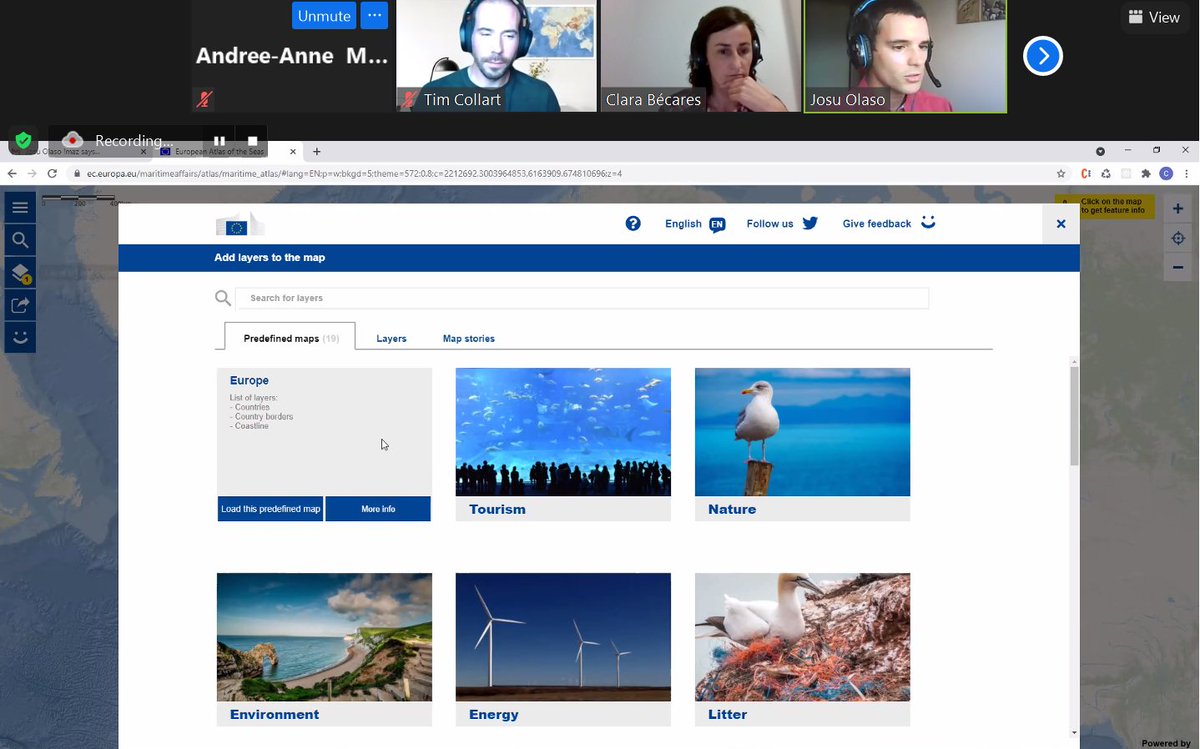The width and height of the screenshot is (1200, 749).
Task: Click More info on Europe card
Action: [x=378, y=509]
